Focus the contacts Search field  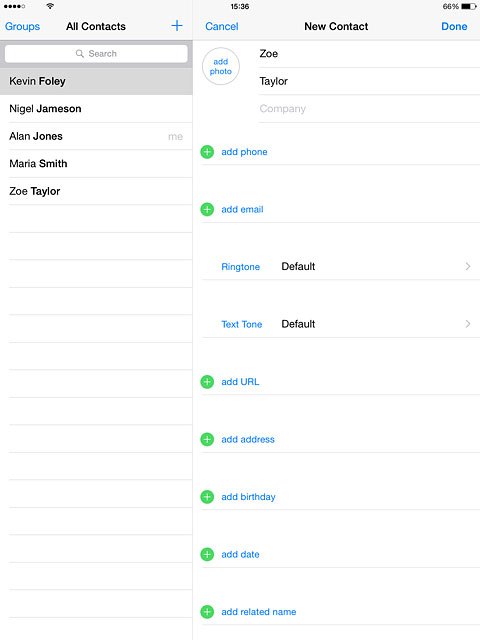[x=96, y=53]
